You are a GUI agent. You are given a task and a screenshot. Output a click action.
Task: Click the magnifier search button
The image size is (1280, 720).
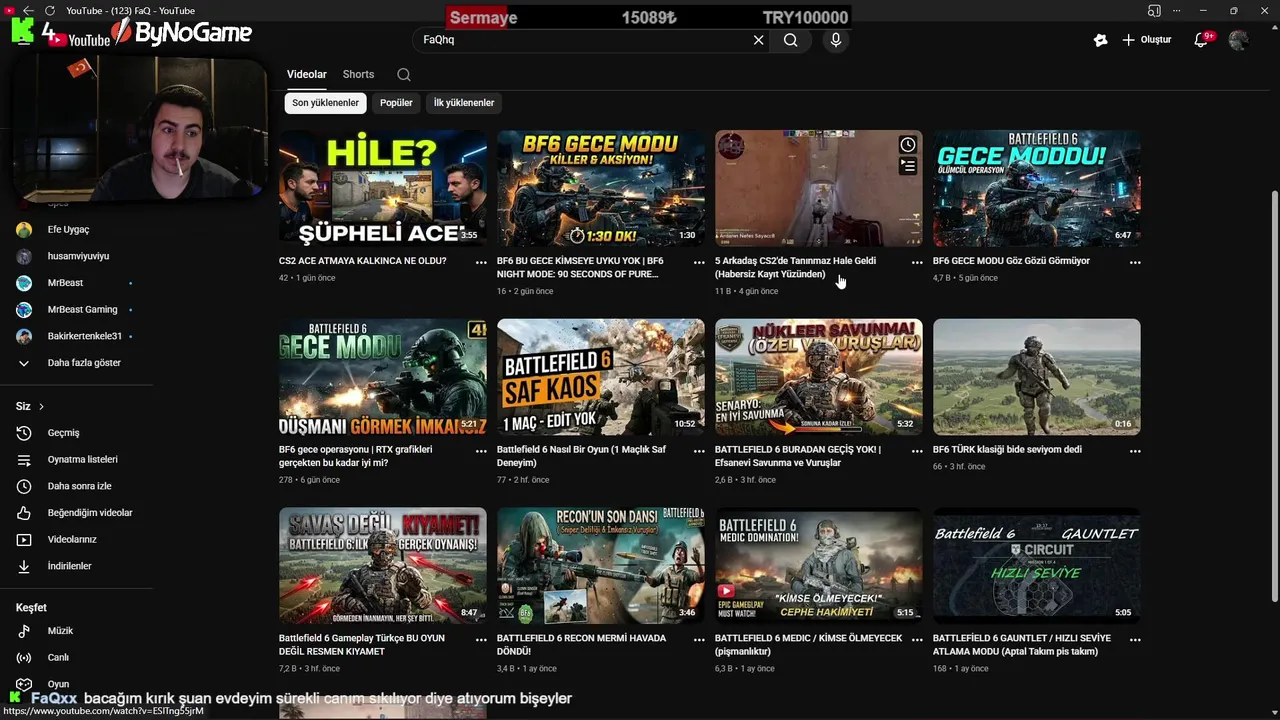coord(791,40)
